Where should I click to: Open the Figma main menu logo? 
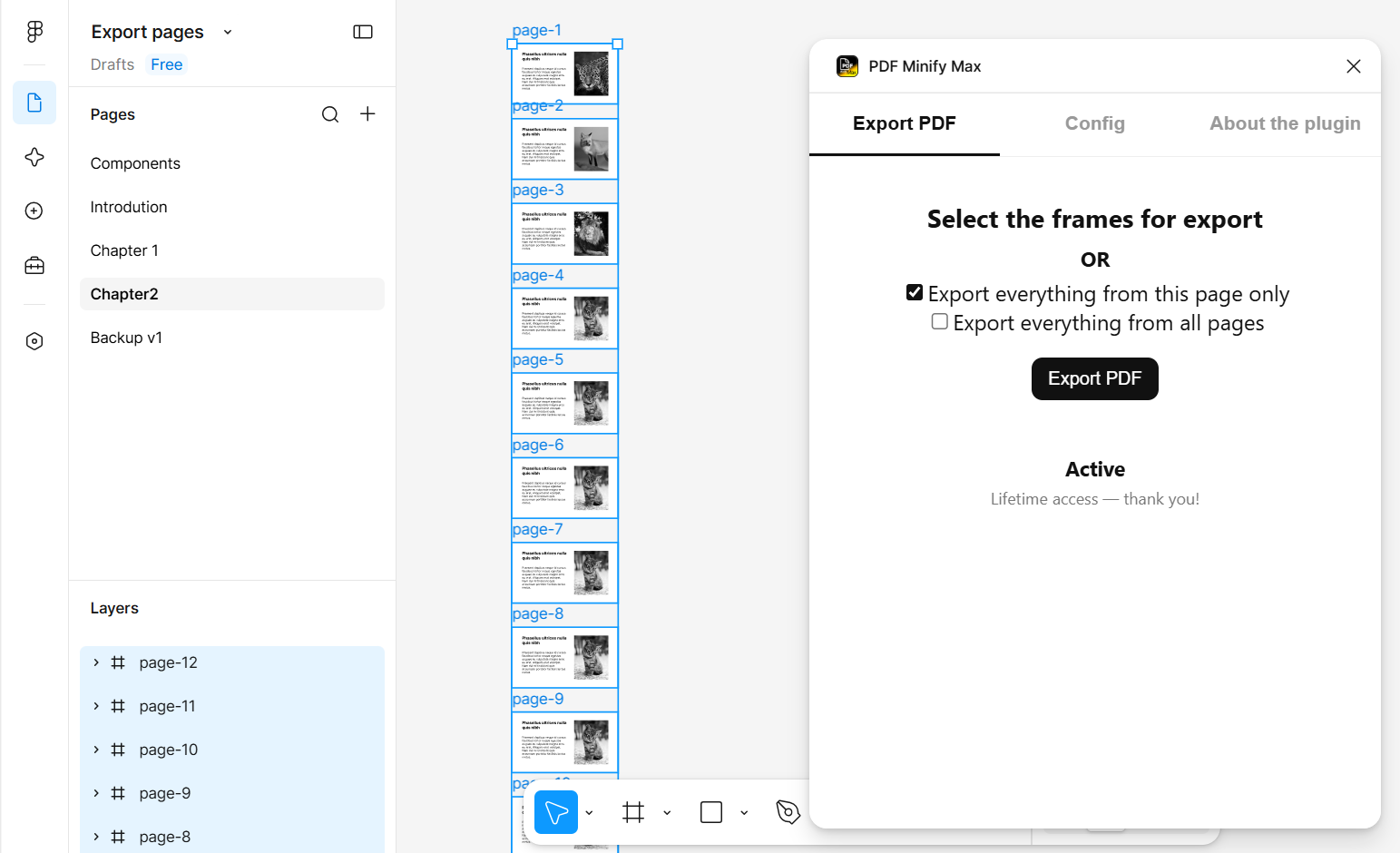coord(34,32)
